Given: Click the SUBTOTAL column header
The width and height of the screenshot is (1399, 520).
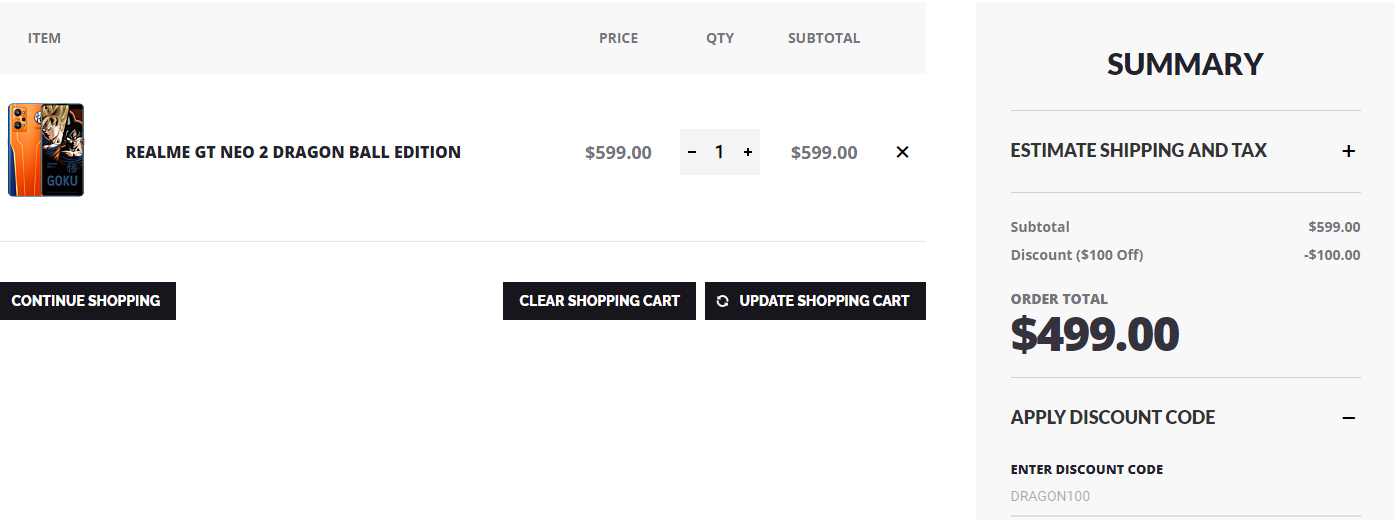Looking at the screenshot, I should click(823, 38).
